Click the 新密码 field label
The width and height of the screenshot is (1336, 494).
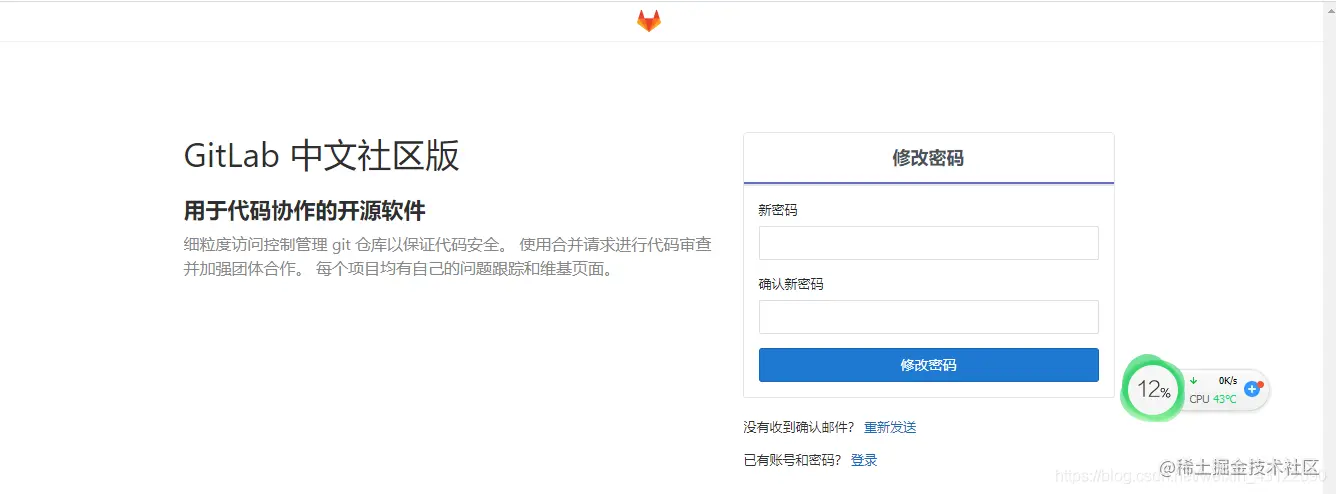[778, 210]
